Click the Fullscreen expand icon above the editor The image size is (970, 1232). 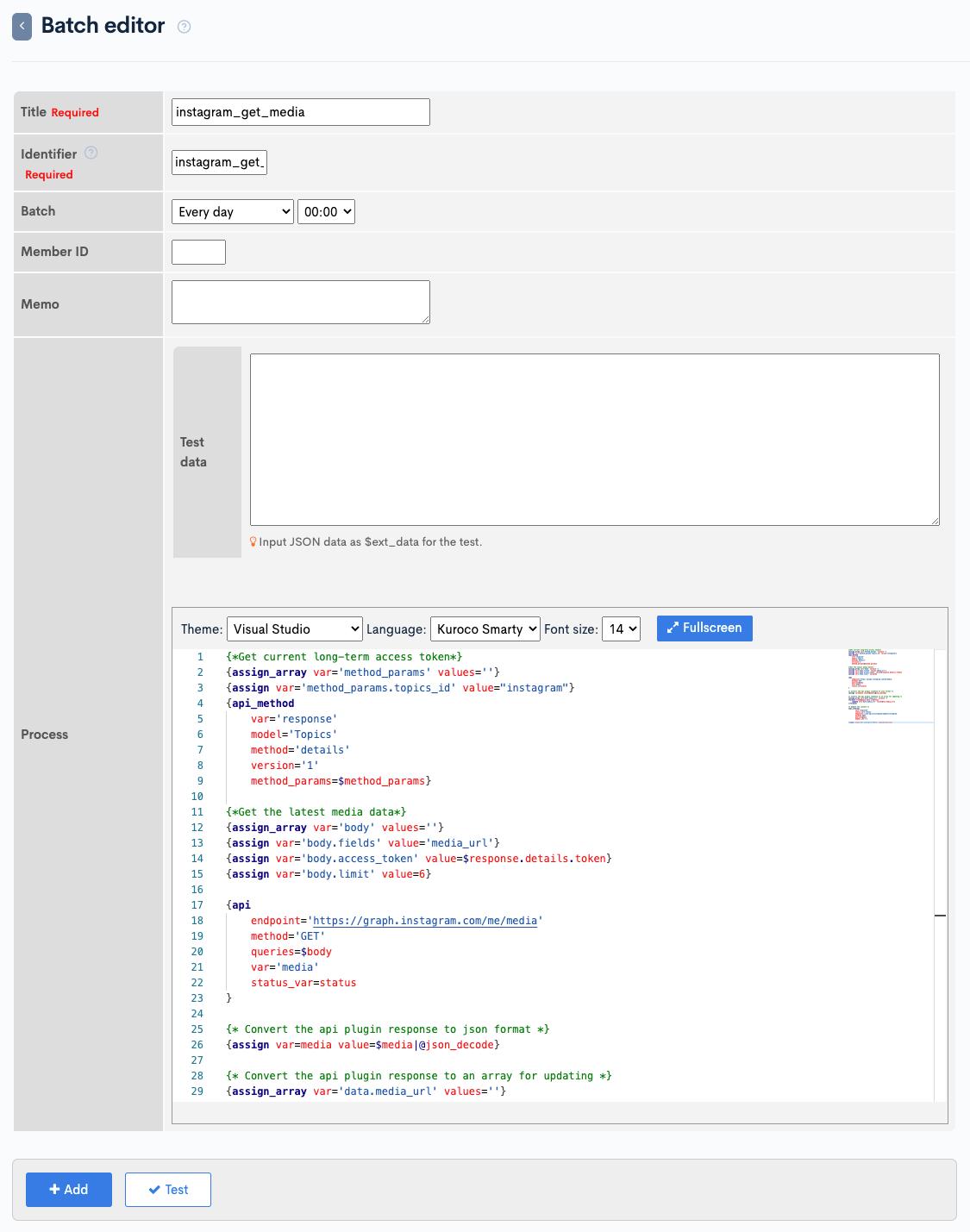(675, 628)
